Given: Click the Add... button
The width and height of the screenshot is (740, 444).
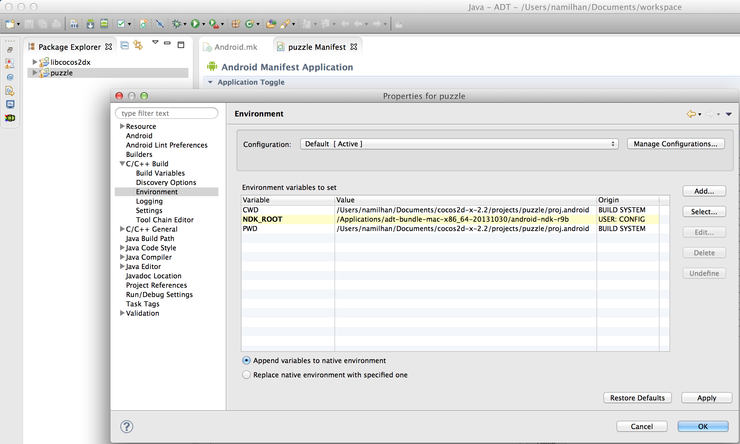Looking at the screenshot, I should point(704,191).
